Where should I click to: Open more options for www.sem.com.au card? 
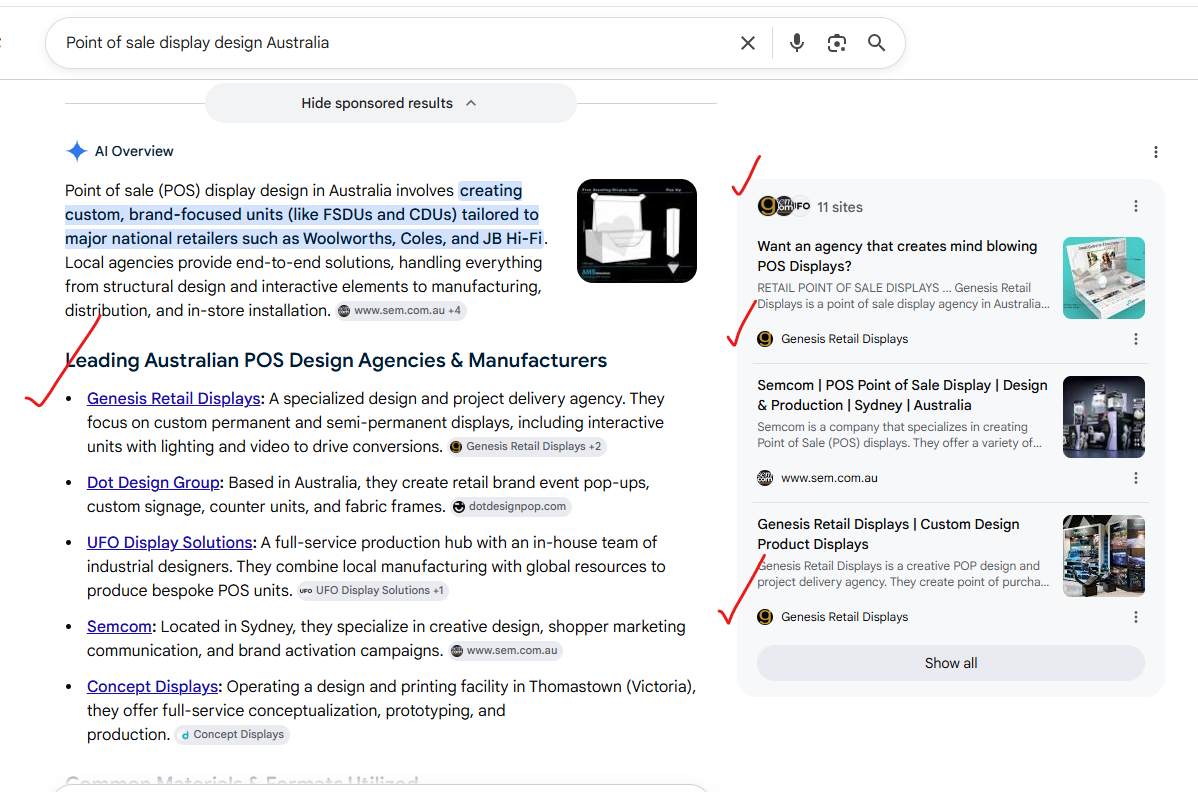[1135, 478]
